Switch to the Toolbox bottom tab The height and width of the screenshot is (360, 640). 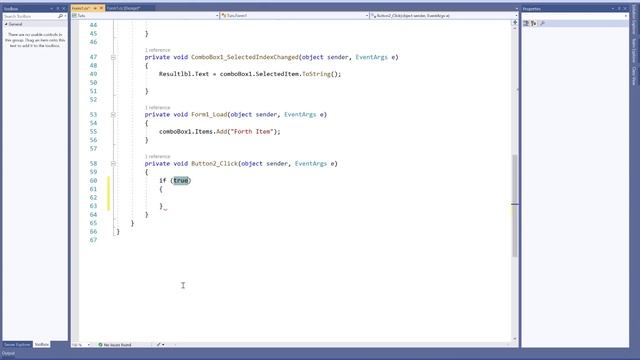click(41, 345)
